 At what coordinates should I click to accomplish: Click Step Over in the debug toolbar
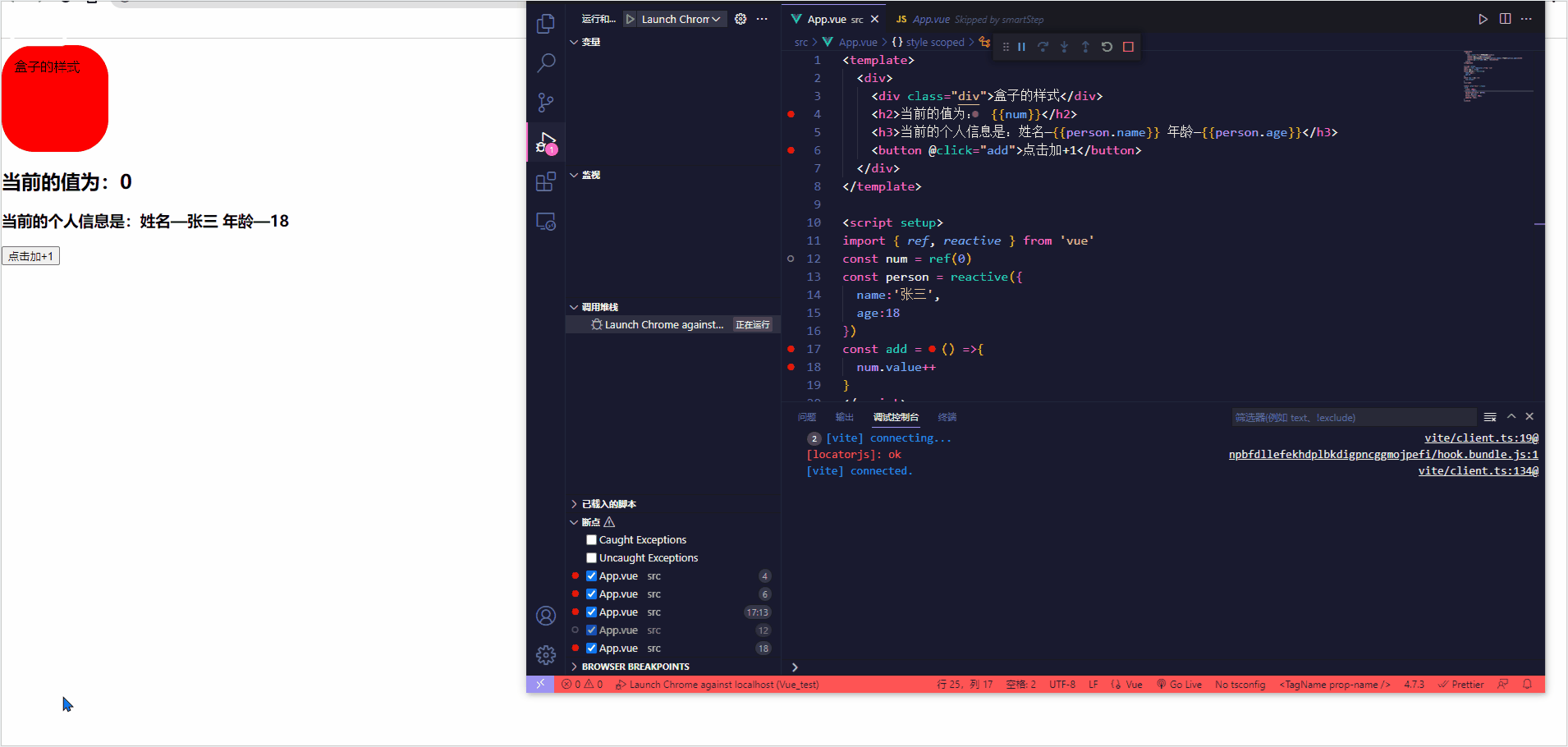1043,47
